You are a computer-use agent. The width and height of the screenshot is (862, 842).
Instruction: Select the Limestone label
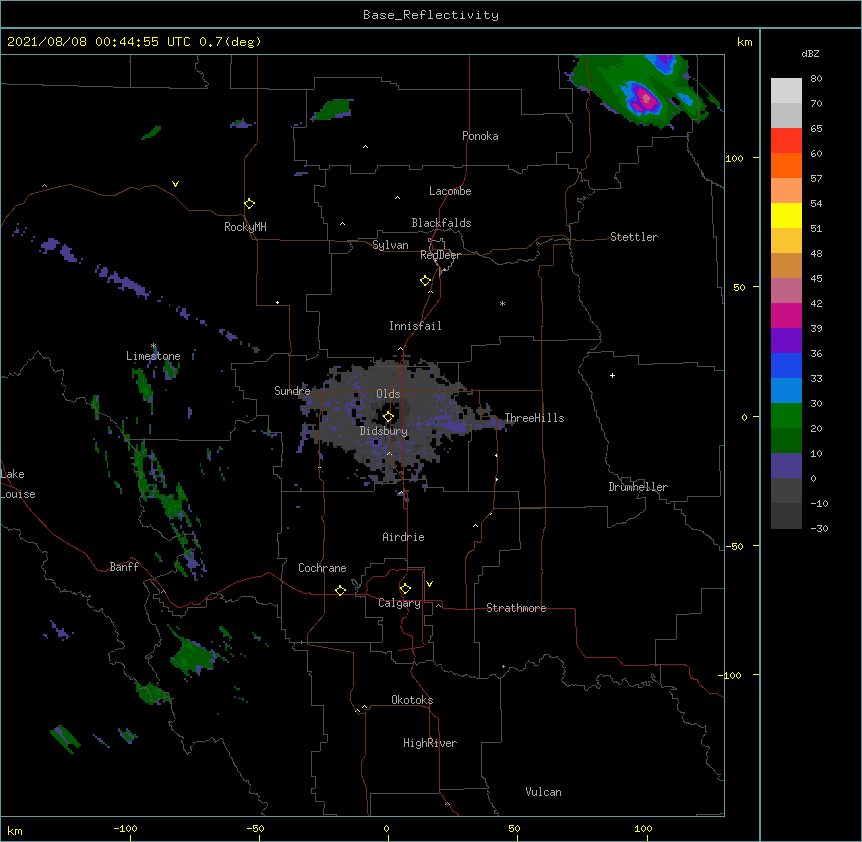[153, 356]
